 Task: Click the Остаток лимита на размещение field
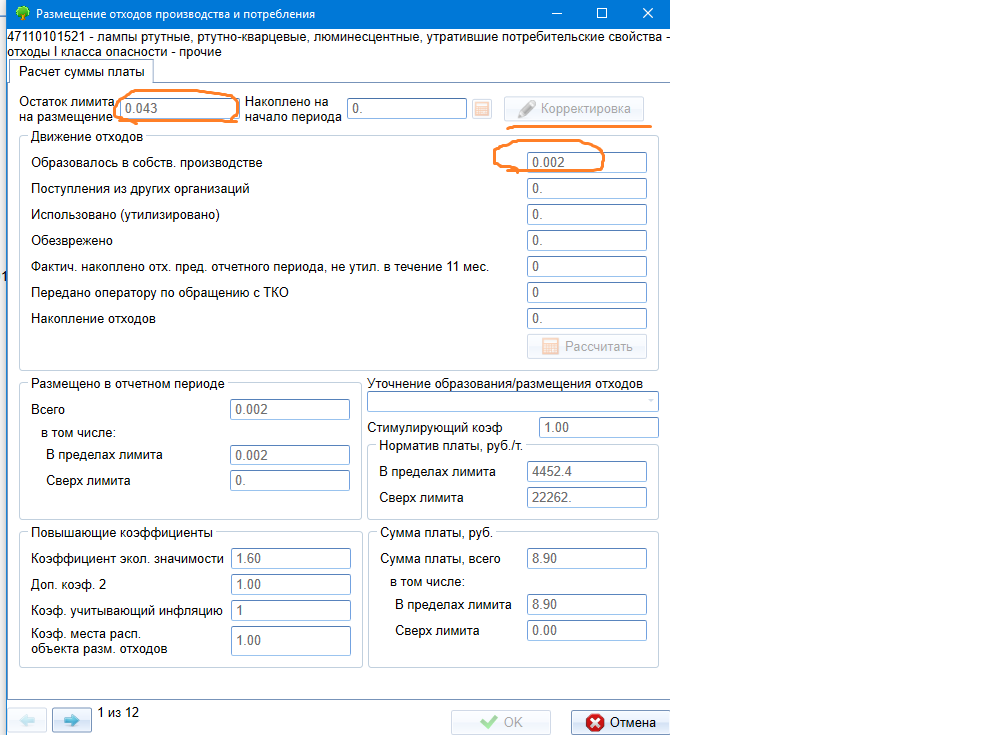[176, 108]
